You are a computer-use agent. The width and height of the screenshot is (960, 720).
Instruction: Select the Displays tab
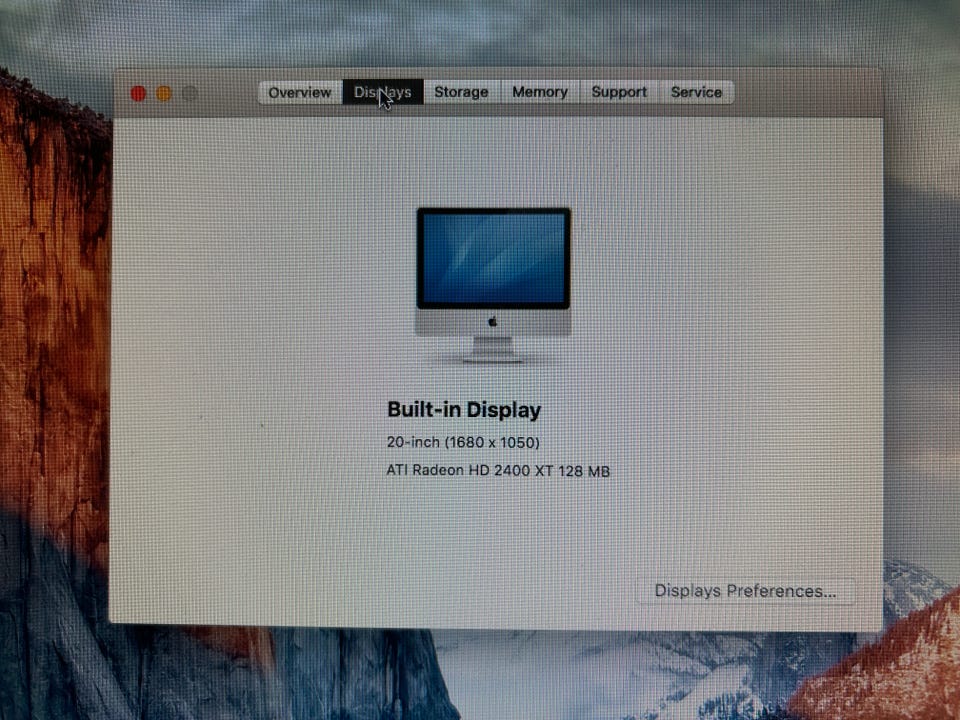coord(383,92)
